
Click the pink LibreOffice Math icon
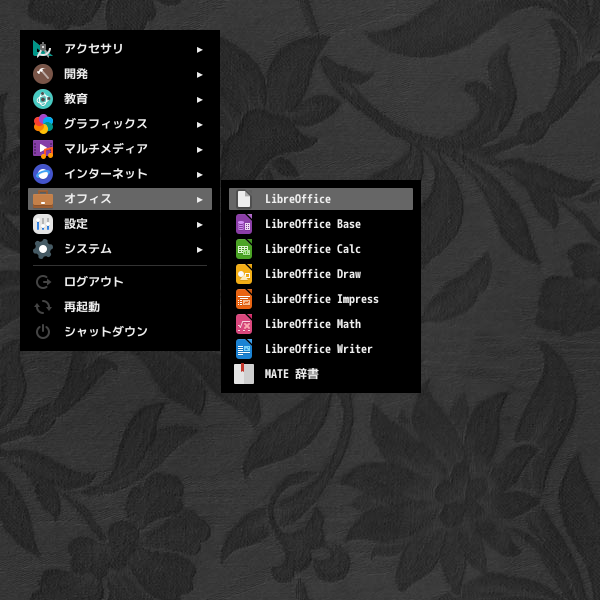[244, 324]
